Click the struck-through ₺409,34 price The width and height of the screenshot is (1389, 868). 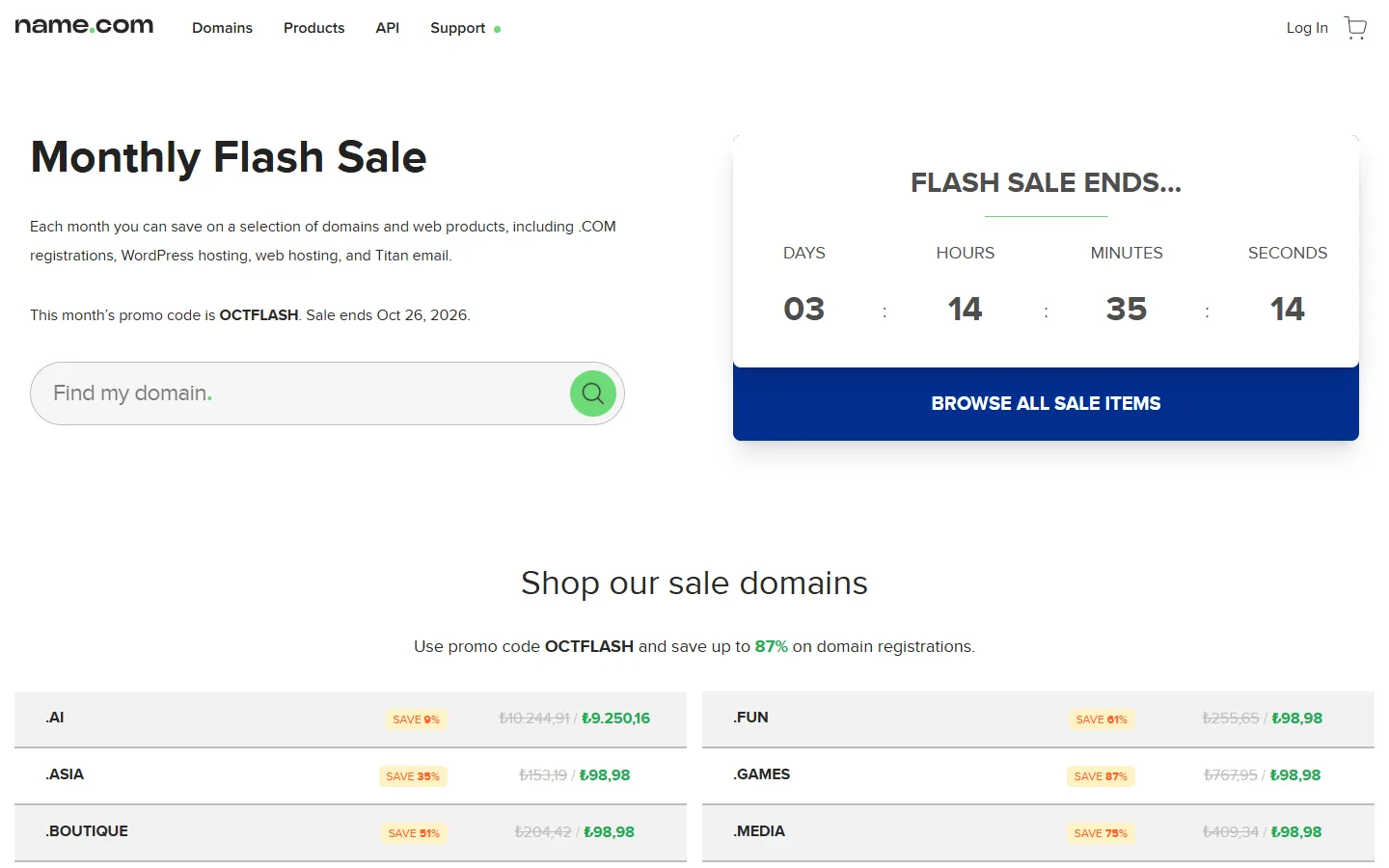pyautogui.click(x=1231, y=832)
